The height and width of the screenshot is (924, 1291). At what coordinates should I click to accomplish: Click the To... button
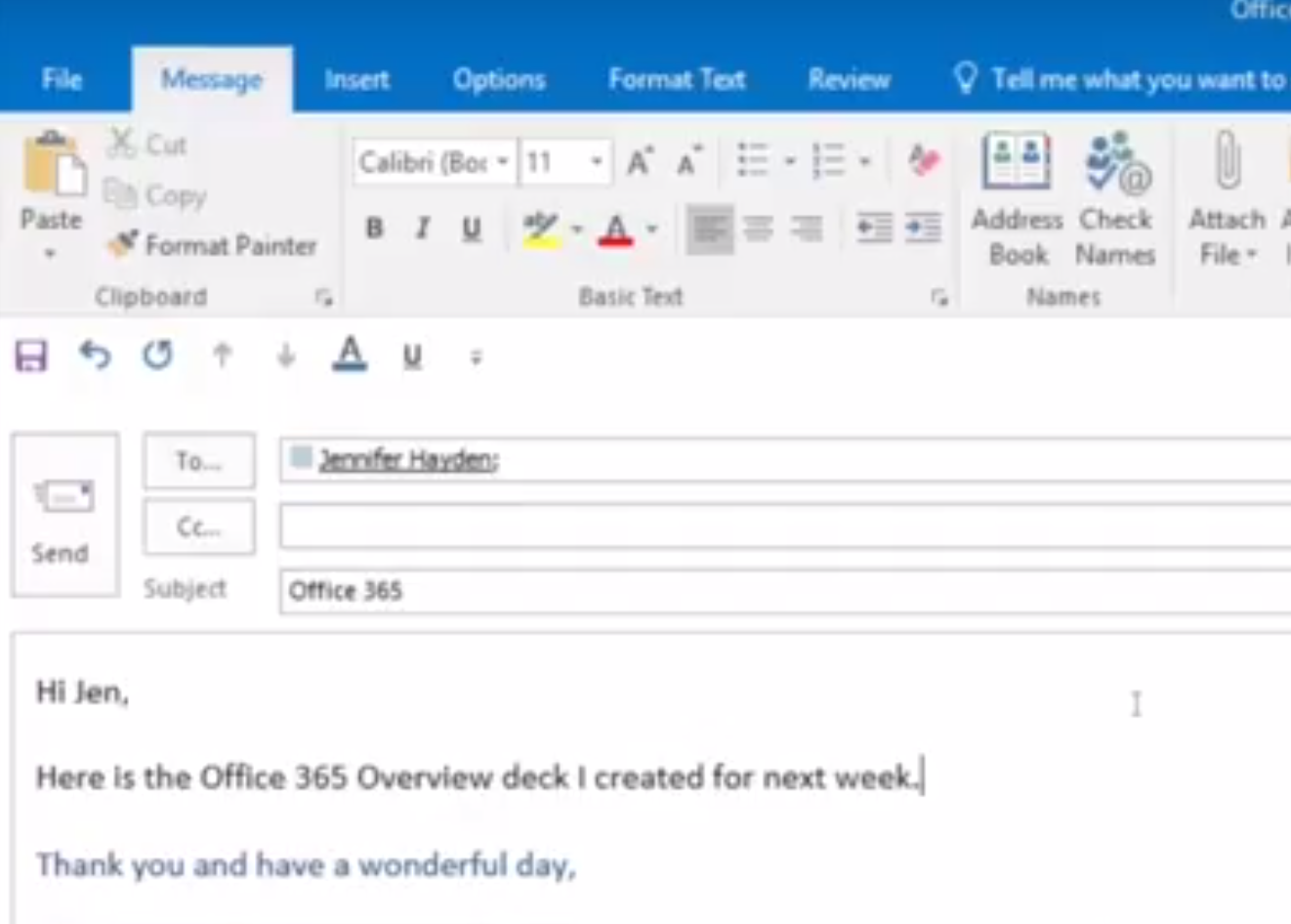pos(199,460)
